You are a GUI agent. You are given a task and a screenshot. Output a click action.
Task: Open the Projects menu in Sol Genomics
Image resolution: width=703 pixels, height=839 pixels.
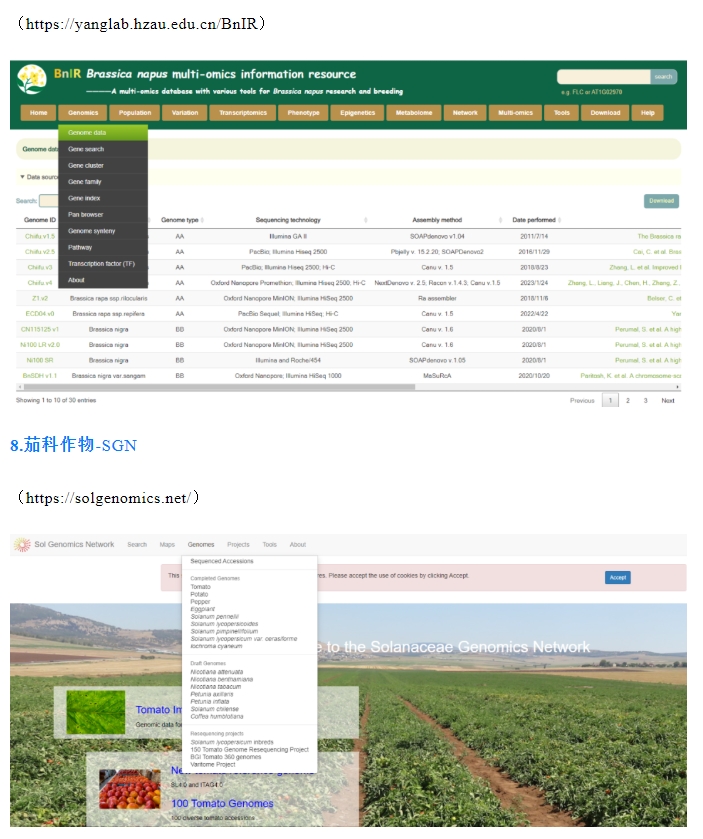tap(239, 546)
